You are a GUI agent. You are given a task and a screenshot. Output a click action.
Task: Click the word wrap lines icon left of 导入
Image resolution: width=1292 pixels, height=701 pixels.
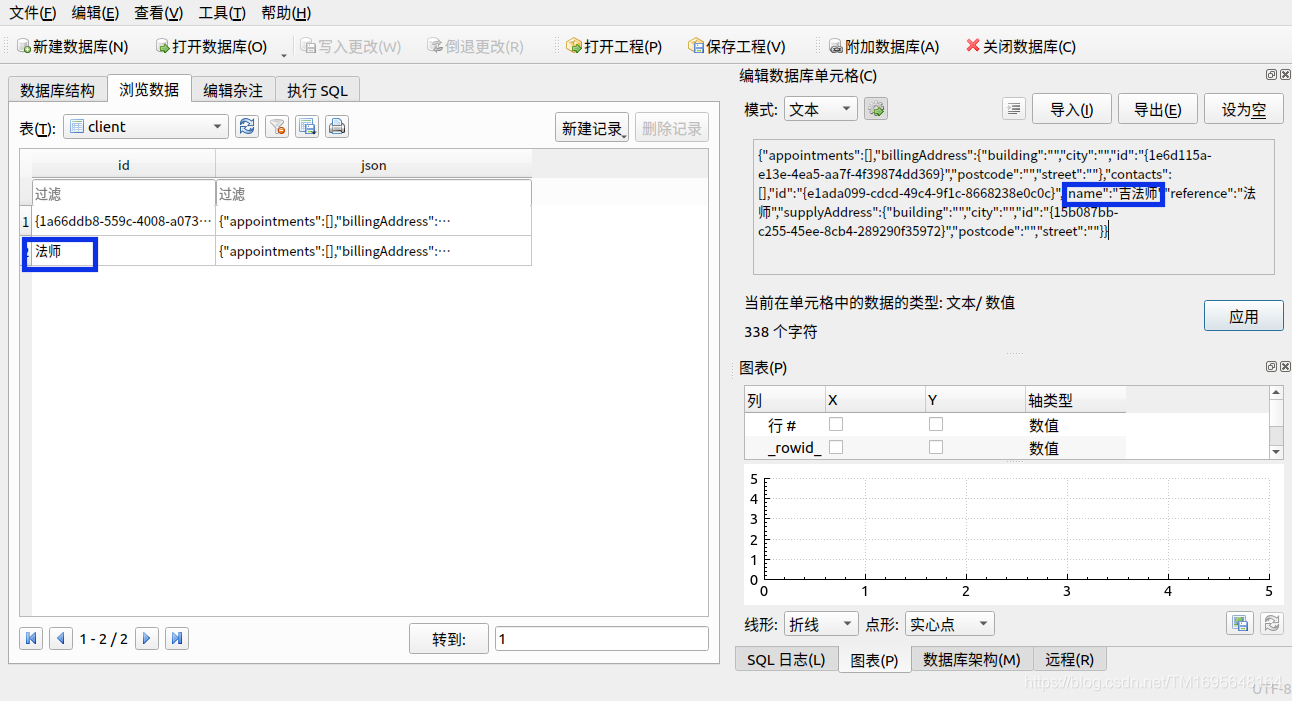(x=1015, y=109)
